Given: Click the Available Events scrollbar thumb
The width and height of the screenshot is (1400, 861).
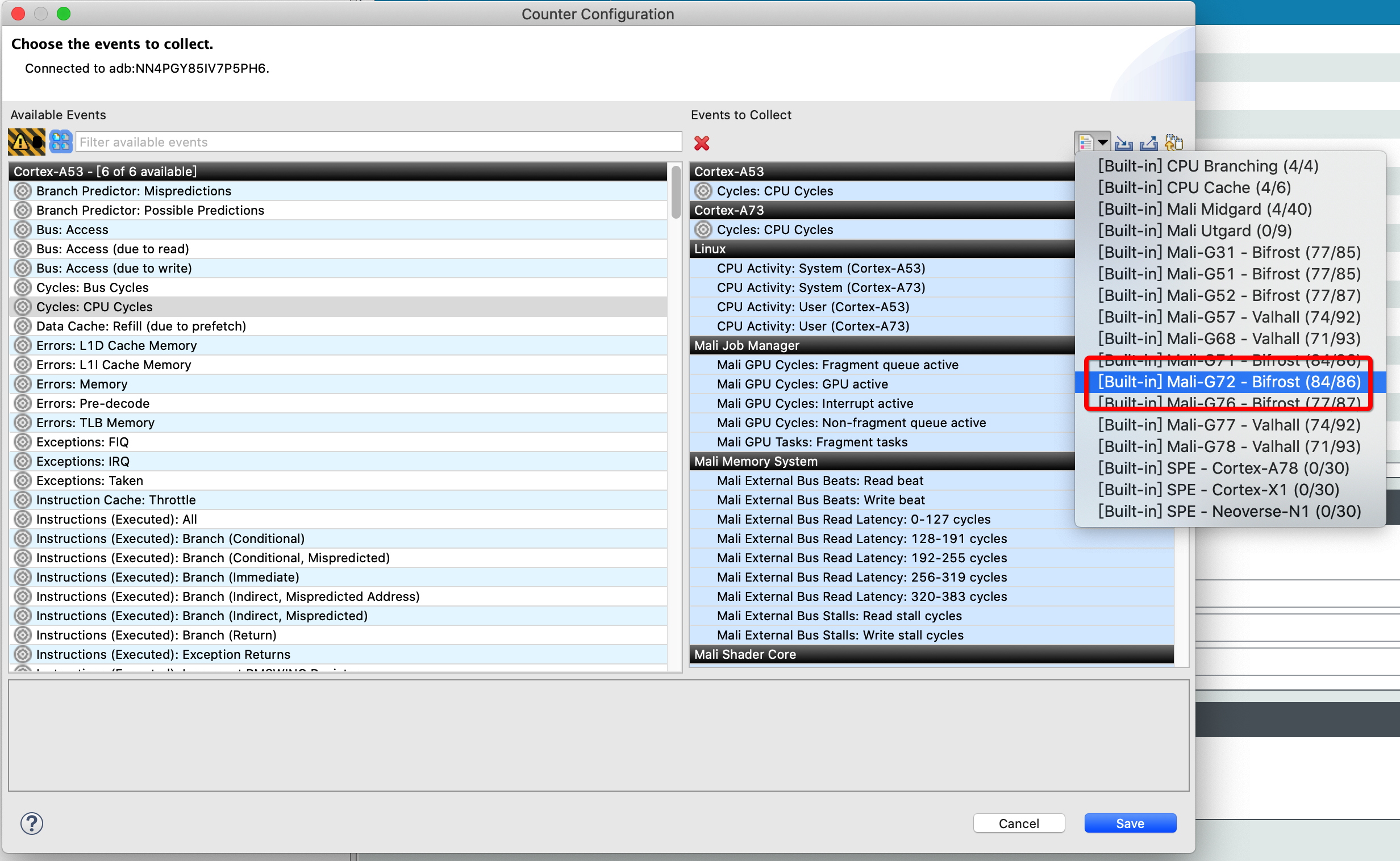Looking at the screenshot, I should [x=676, y=191].
